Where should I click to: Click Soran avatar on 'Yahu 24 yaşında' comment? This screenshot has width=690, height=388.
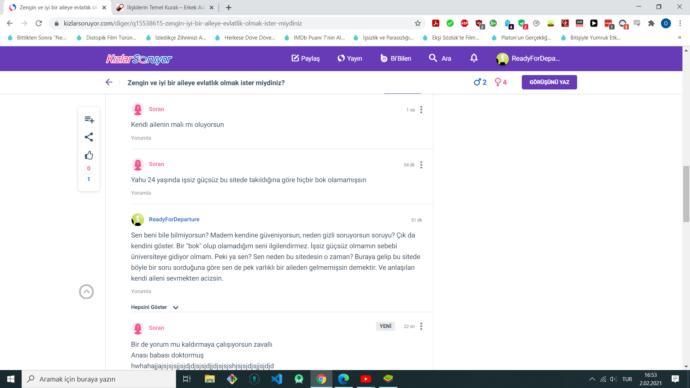tap(137, 165)
